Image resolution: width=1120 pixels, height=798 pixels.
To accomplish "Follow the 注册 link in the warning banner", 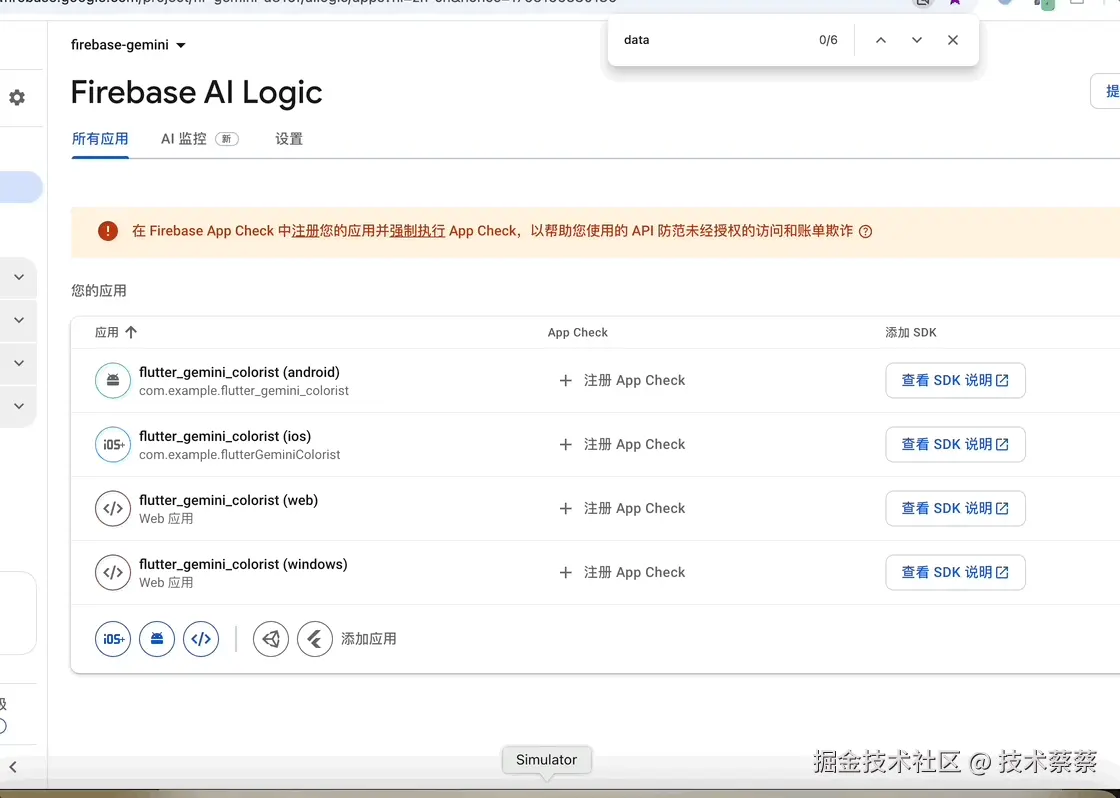I will (306, 231).
